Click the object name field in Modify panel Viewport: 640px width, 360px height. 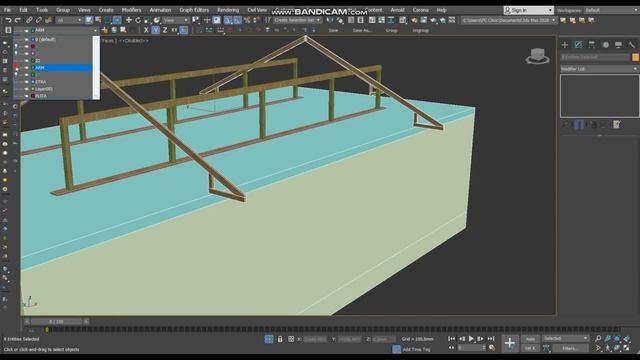[x=596, y=57]
